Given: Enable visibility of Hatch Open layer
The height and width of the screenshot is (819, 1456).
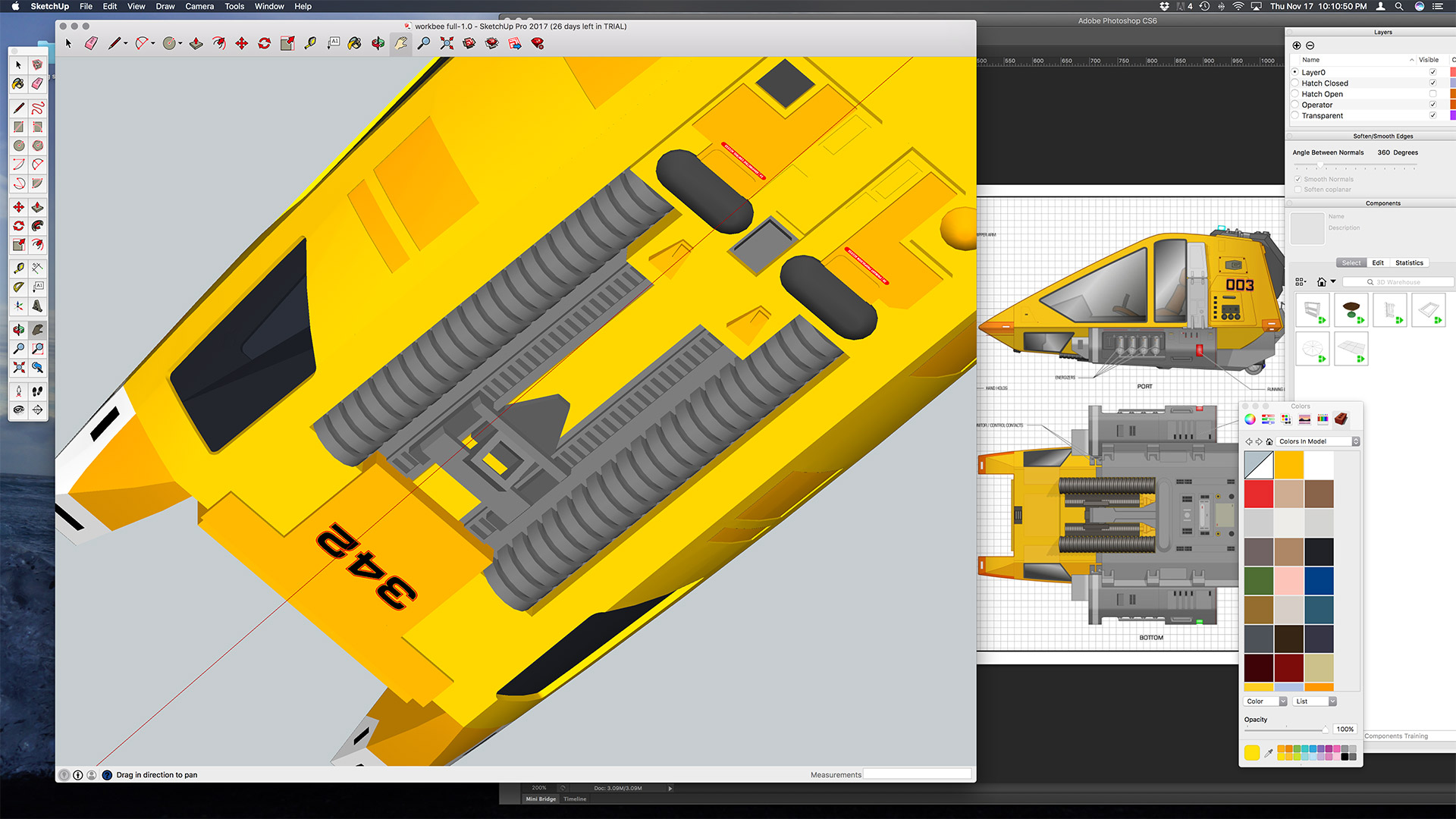Looking at the screenshot, I should tap(1432, 94).
